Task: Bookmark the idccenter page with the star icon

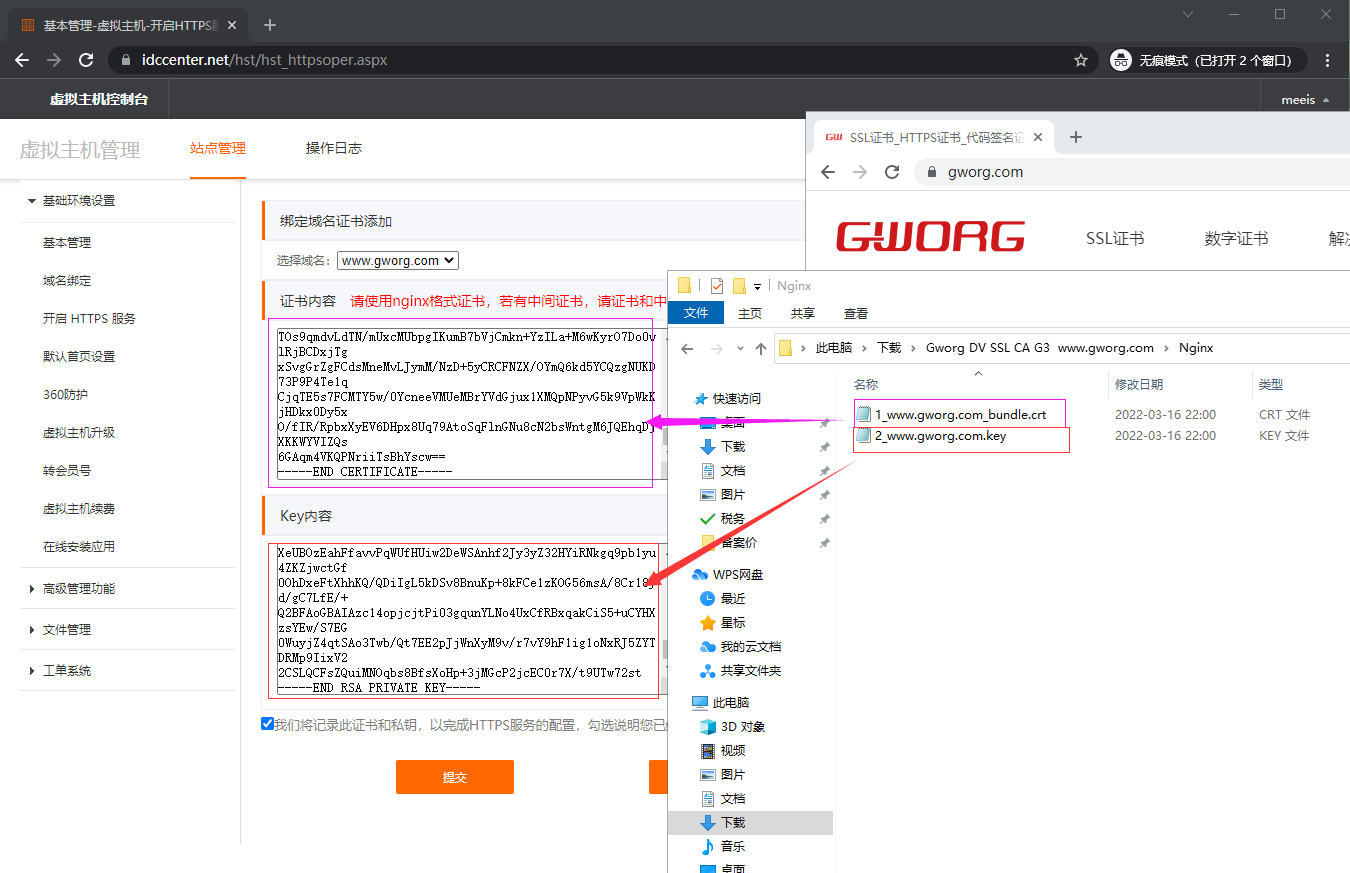Action: pyautogui.click(x=1081, y=60)
